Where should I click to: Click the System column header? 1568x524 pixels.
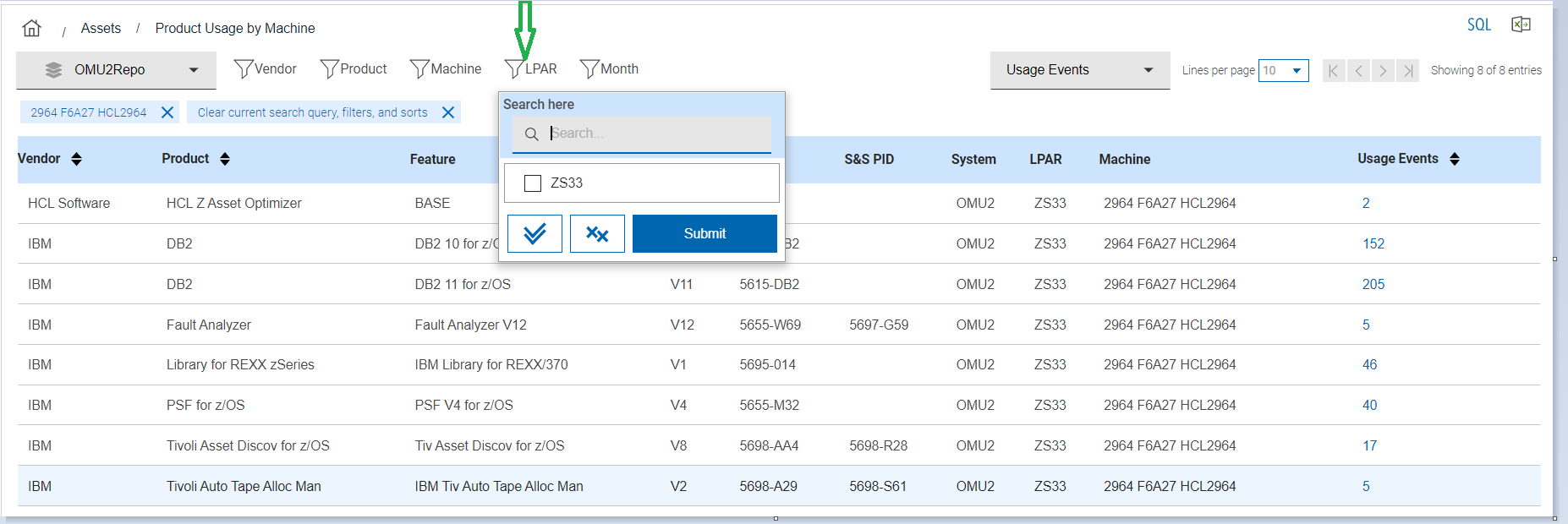point(973,159)
